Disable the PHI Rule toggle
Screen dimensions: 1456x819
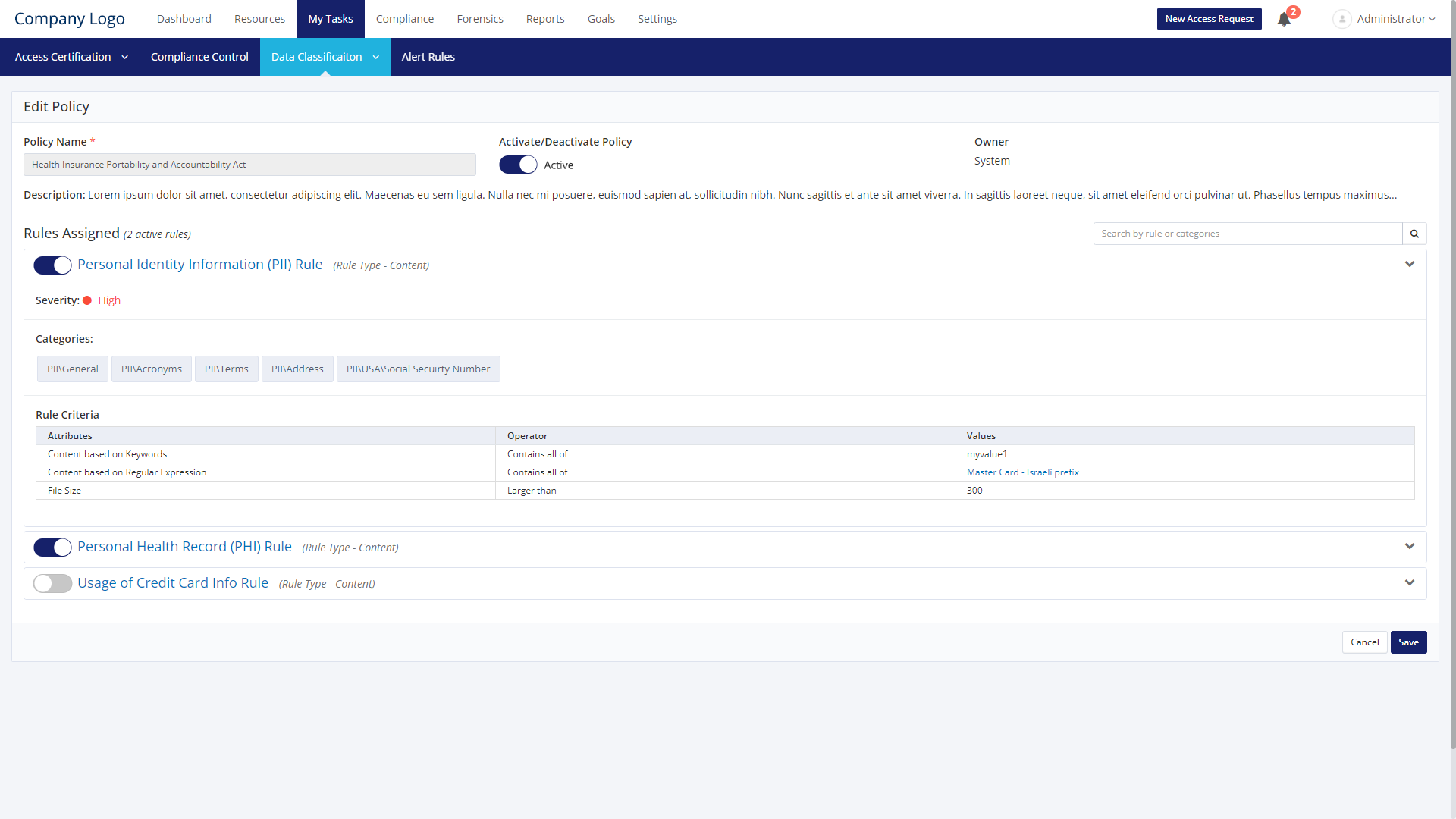52,548
